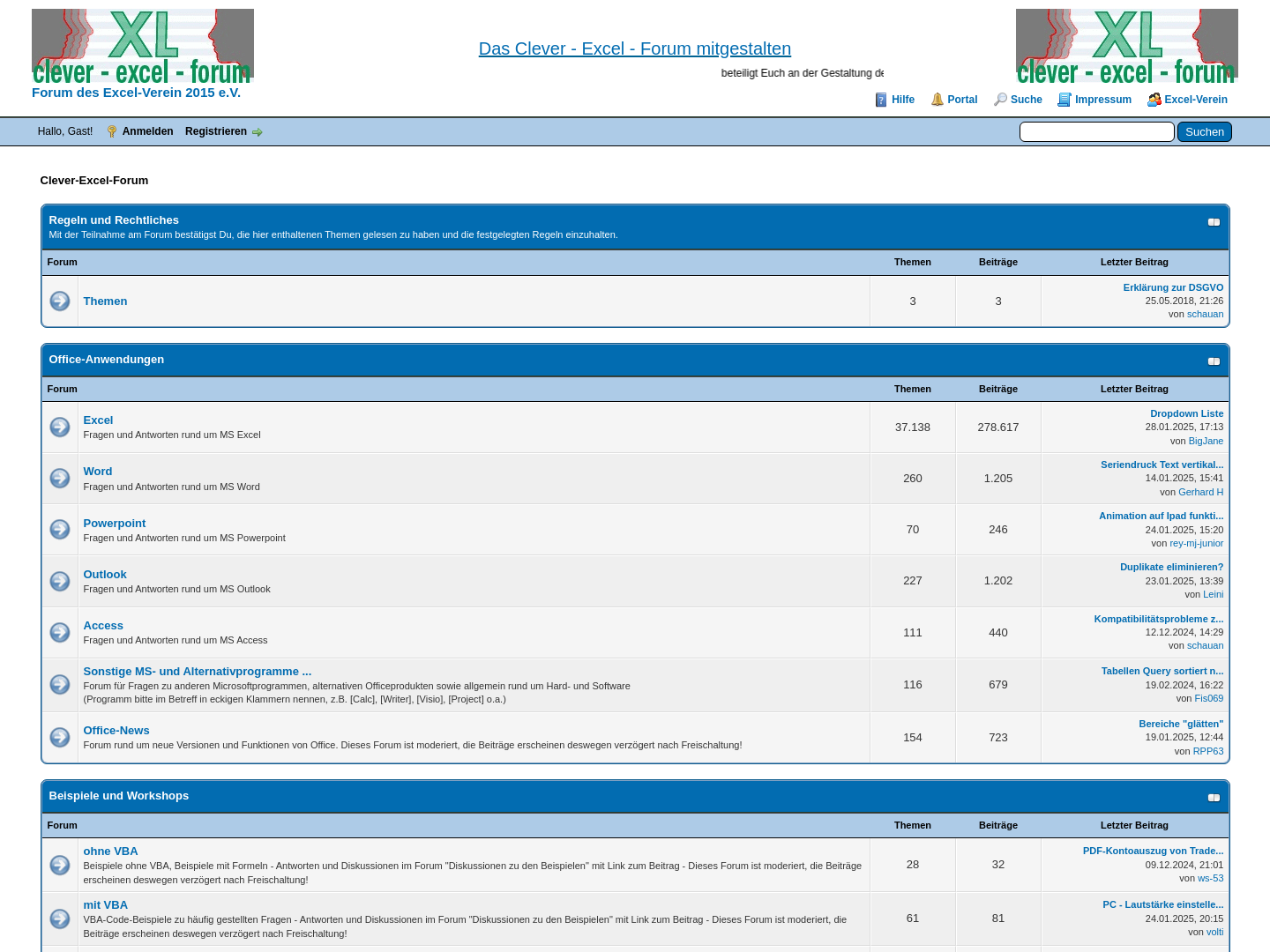Open user profile Gerhard H
The image size is (1270, 952).
click(x=1201, y=492)
